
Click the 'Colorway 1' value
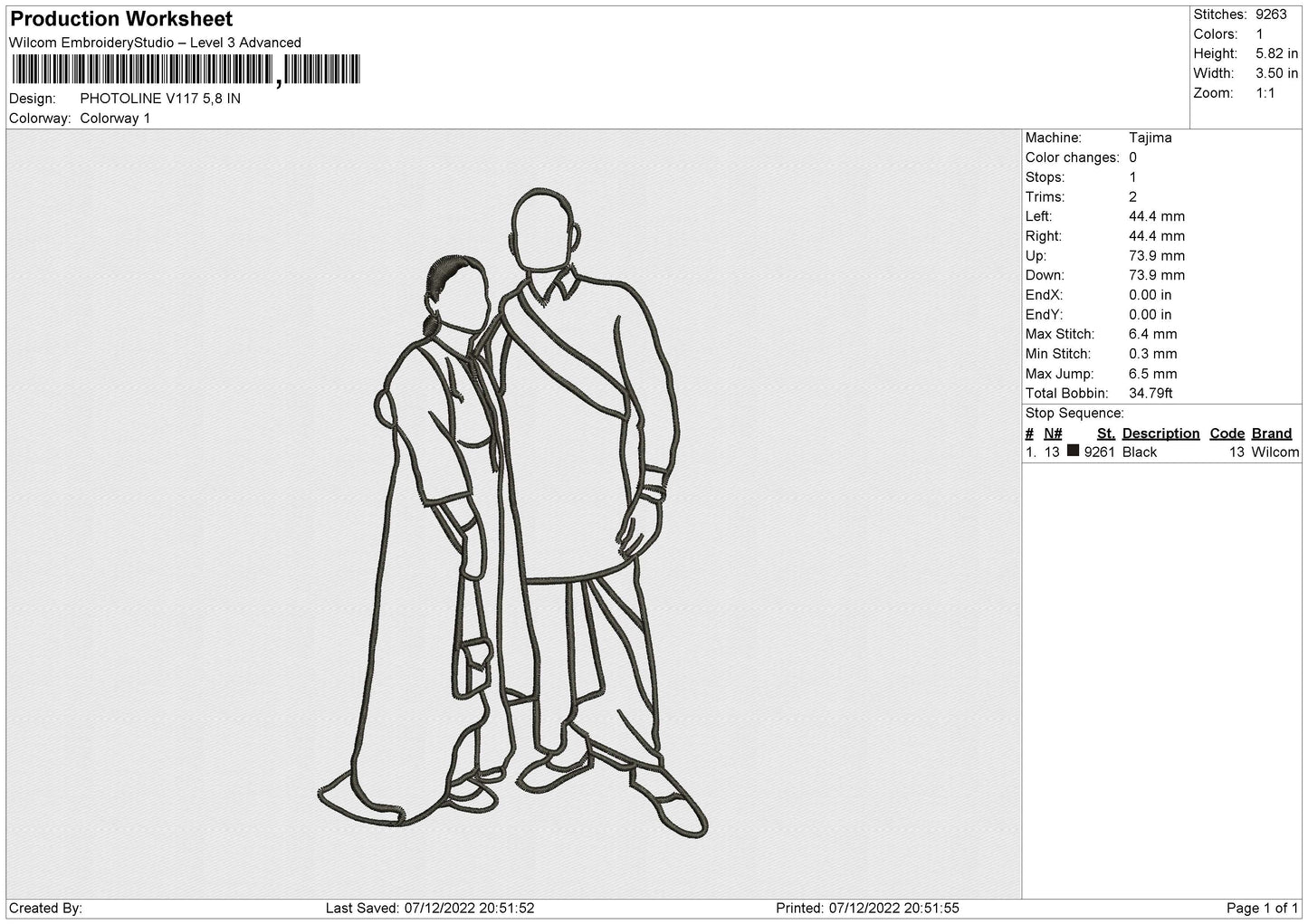coord(115,119)
